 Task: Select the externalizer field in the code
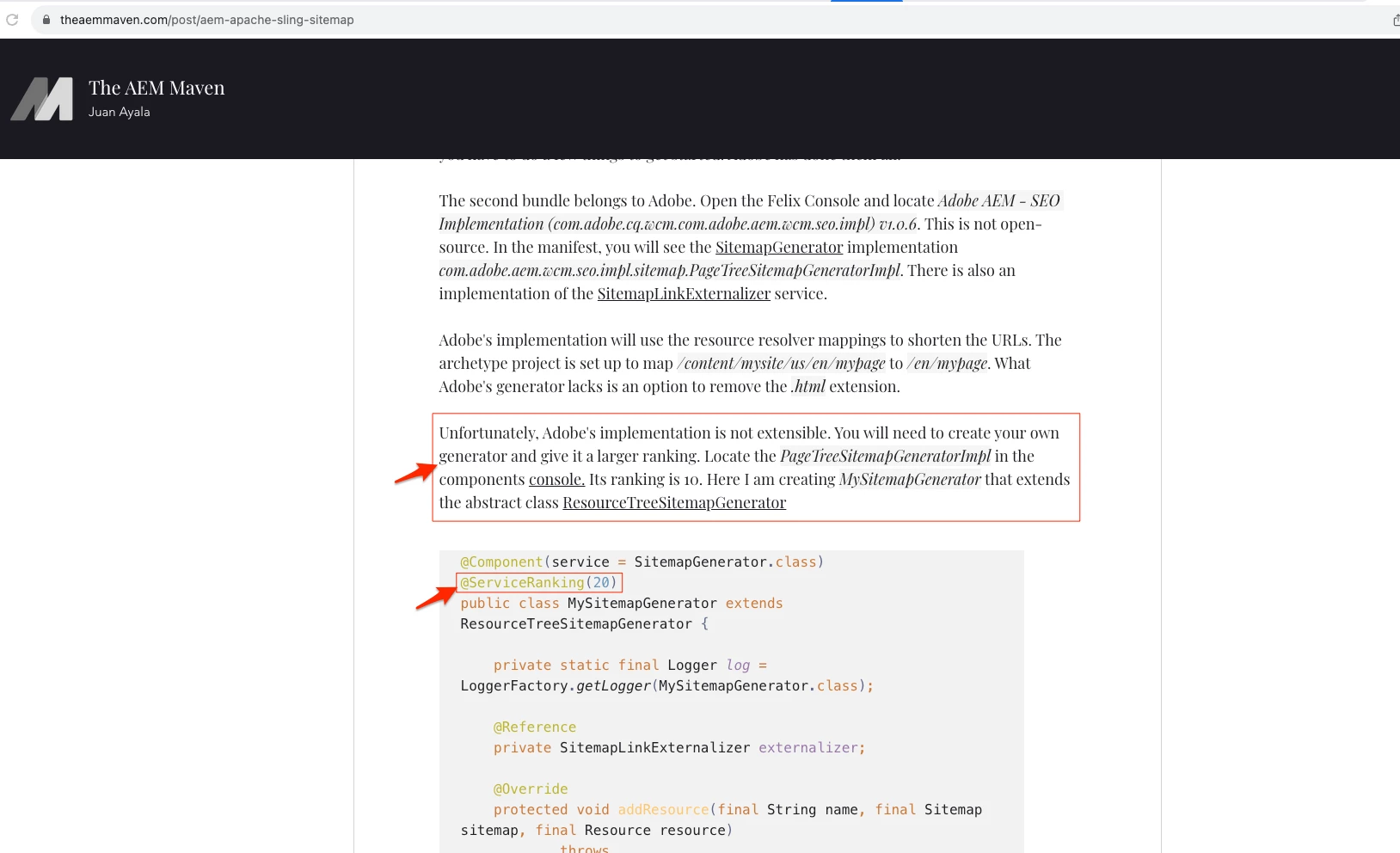click(808, 748)
